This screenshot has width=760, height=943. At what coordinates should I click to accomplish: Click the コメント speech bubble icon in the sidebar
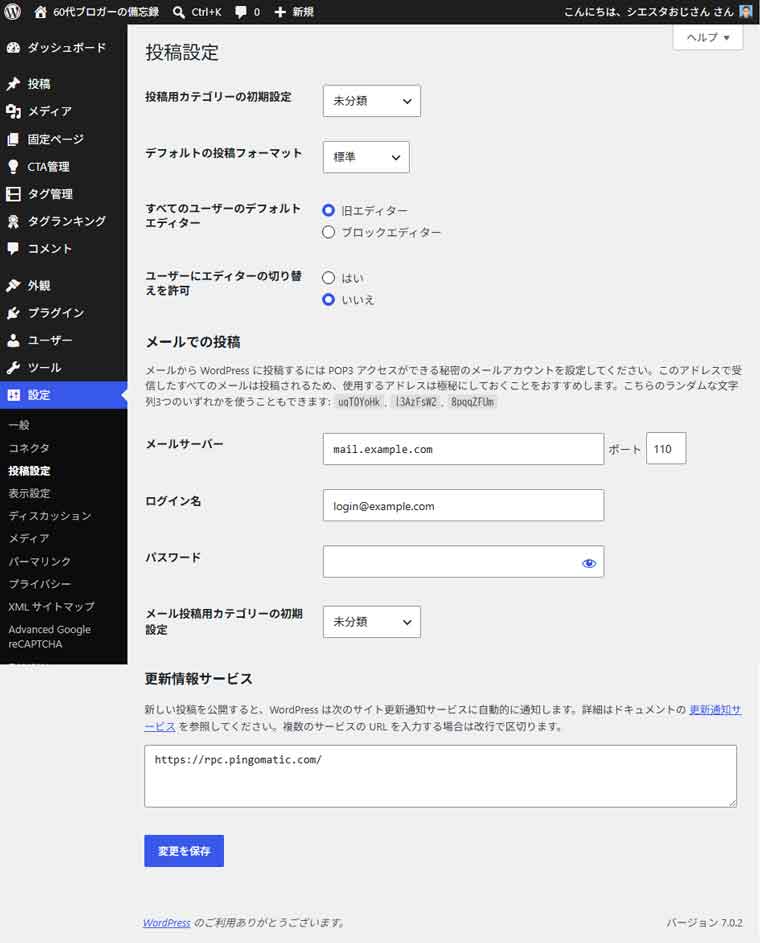tap(13, 248)
